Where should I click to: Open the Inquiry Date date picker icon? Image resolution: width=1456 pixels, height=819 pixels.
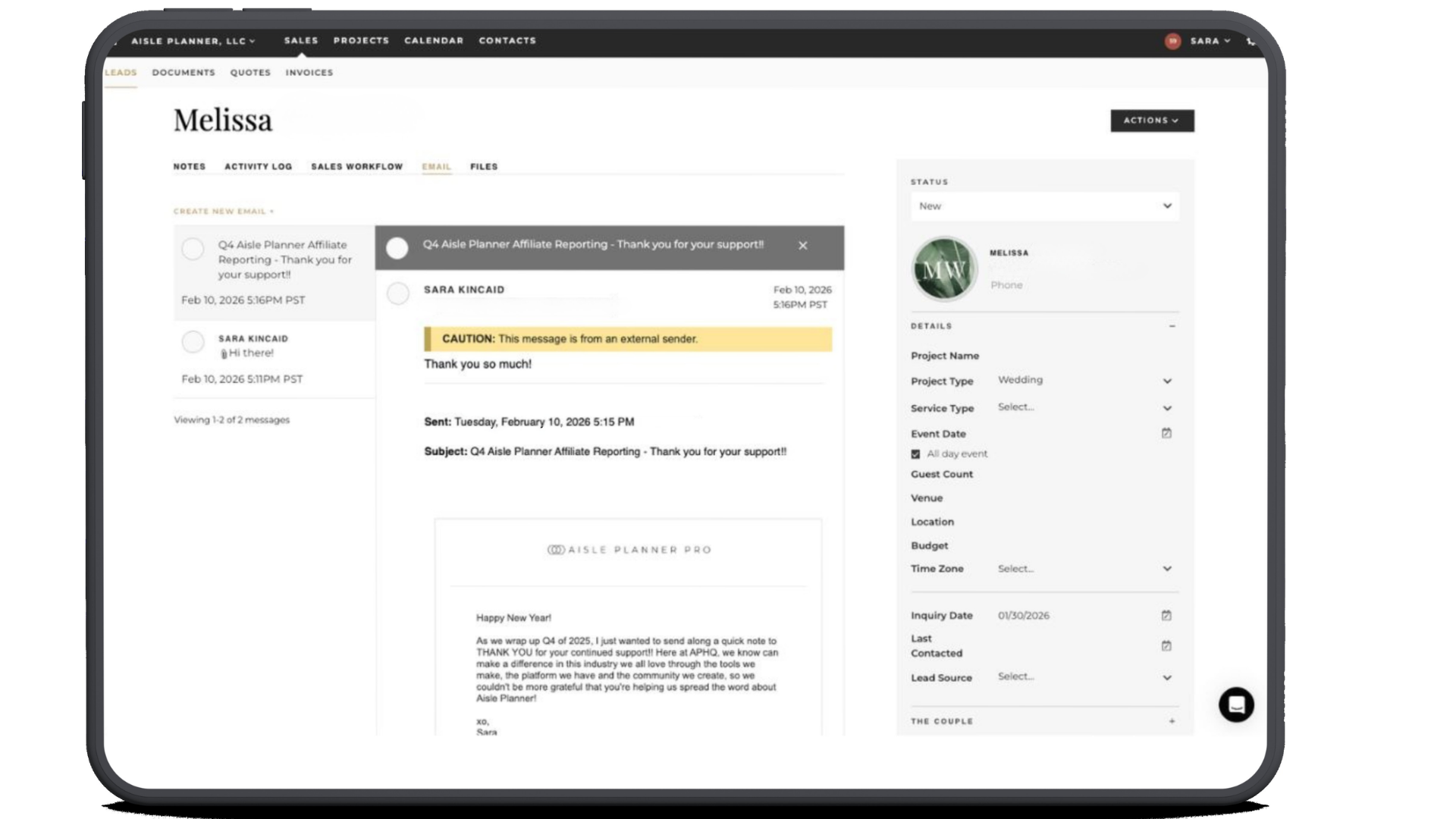coord(1166,615)
